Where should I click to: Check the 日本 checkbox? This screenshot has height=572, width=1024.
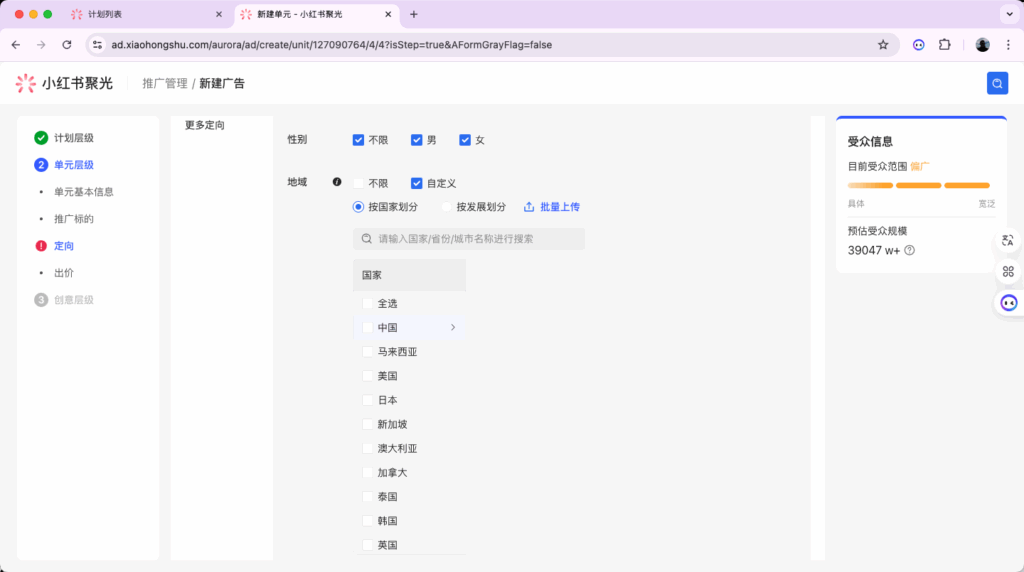(367, 400)
